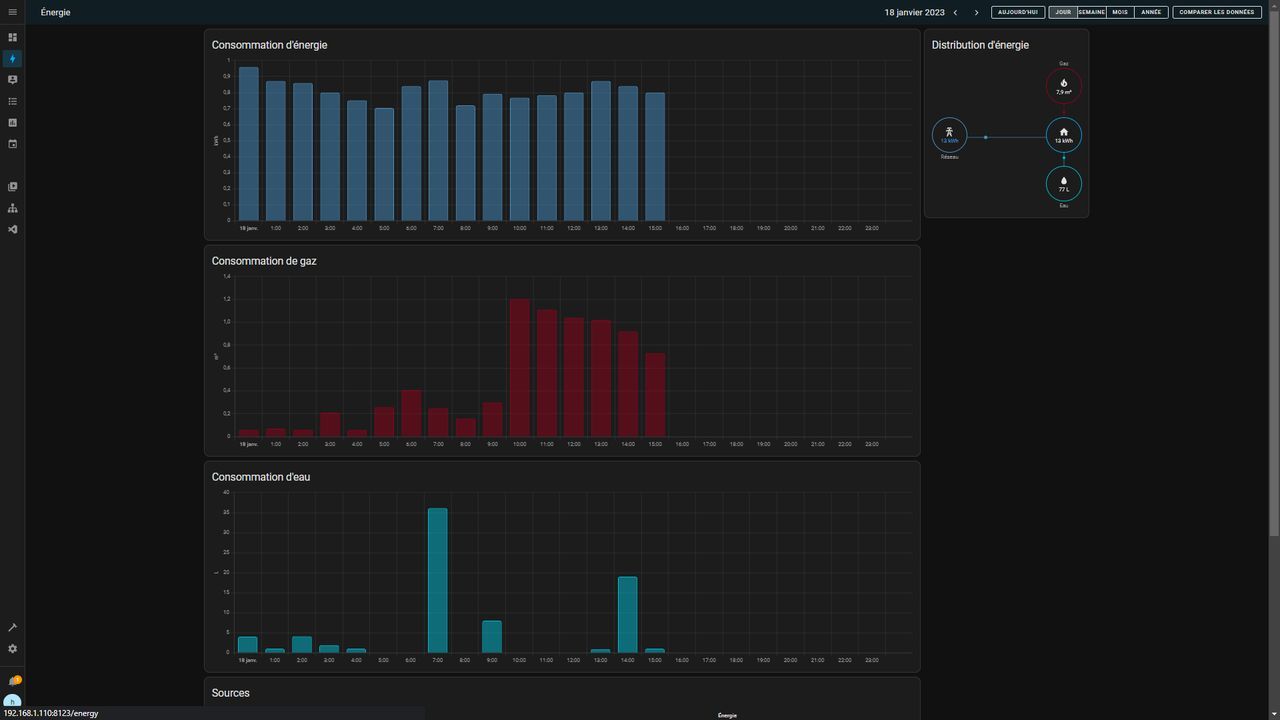Toggle the hamburger sidebar menu
Image resolution: width=1280 pixels, height=720 pixels.
(12, 12)
